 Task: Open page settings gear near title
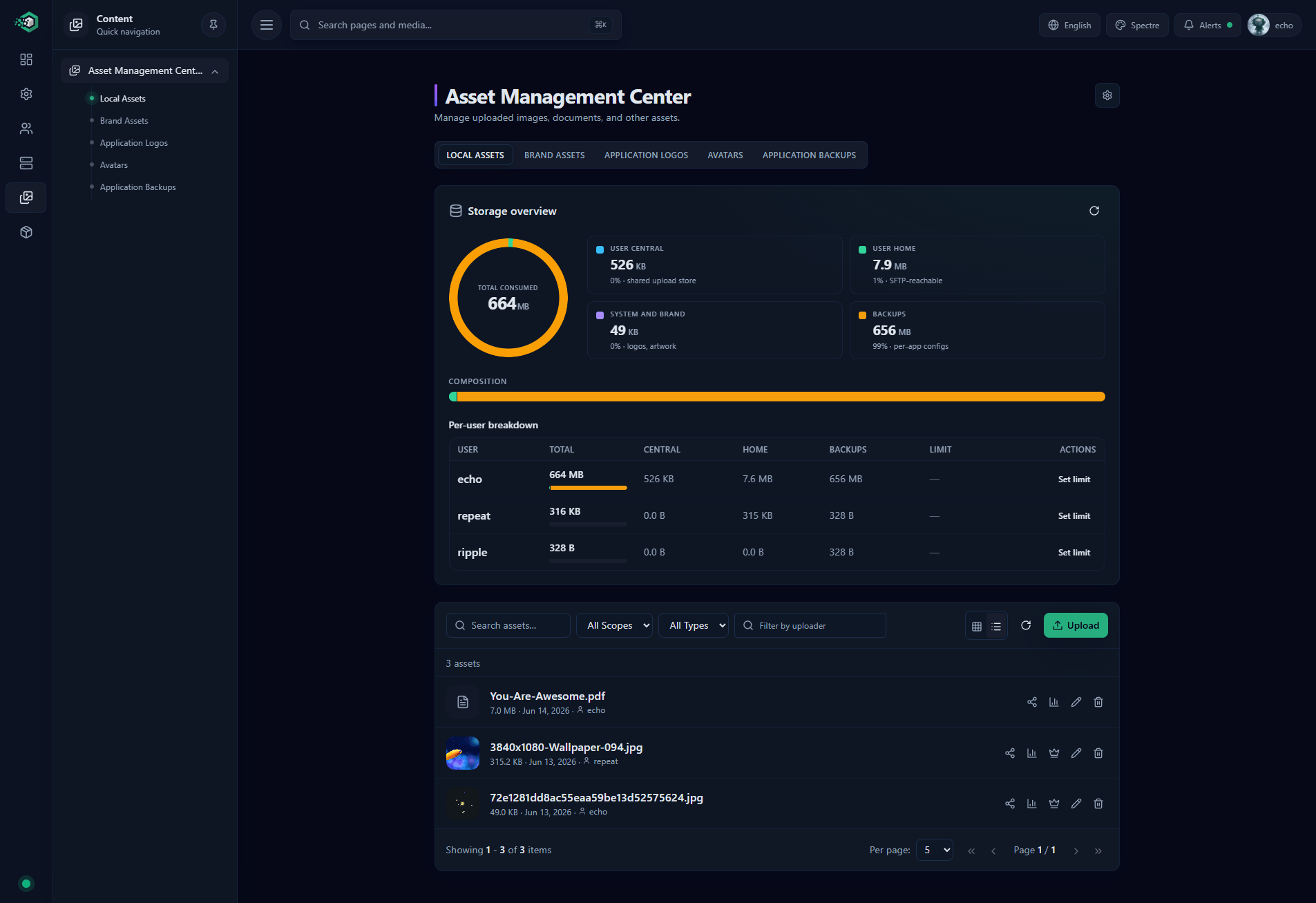(x=1107, y=95)
